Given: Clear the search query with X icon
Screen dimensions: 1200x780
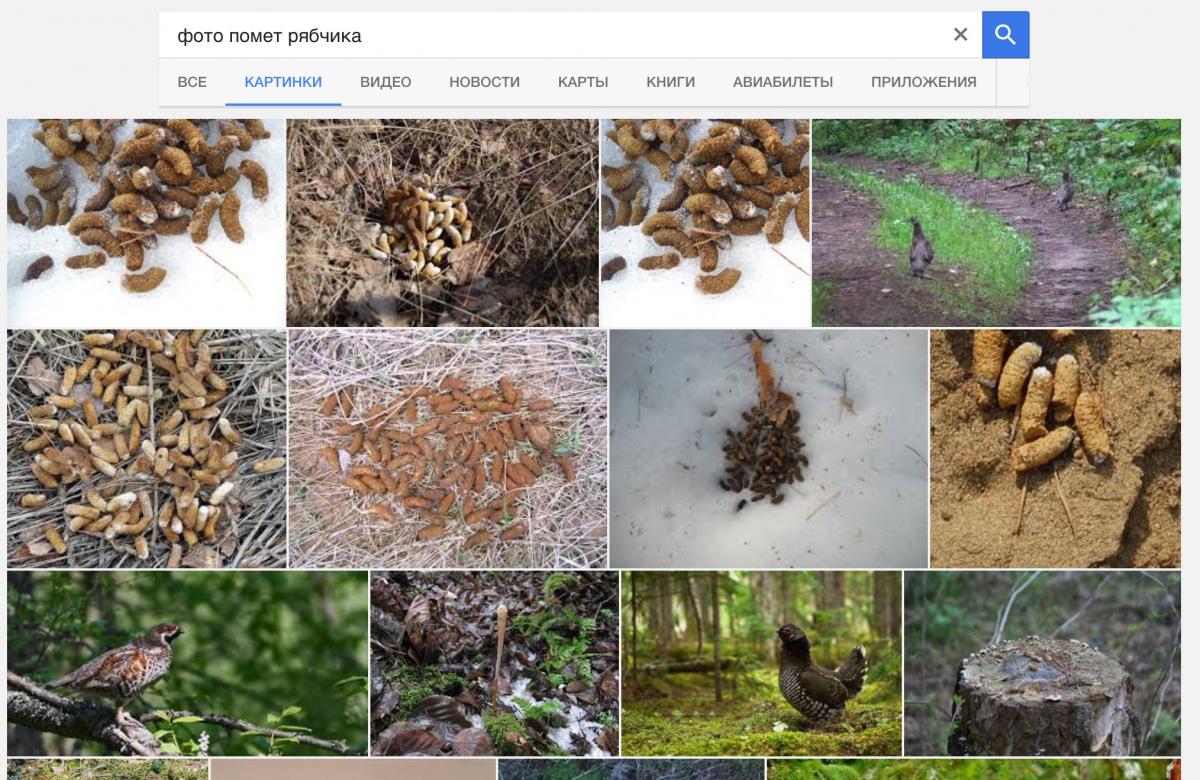Looking at the screenshot, I should coord(960,35).
